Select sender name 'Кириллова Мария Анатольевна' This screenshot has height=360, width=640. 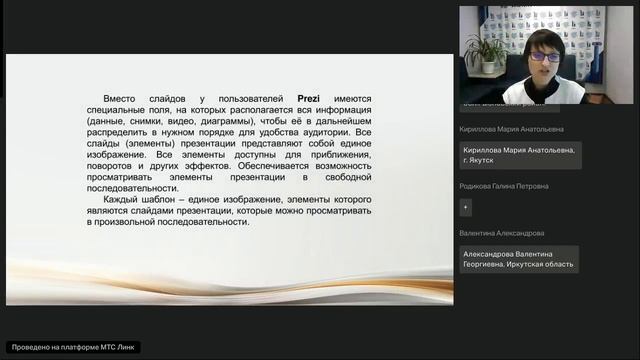pos(511,129)
